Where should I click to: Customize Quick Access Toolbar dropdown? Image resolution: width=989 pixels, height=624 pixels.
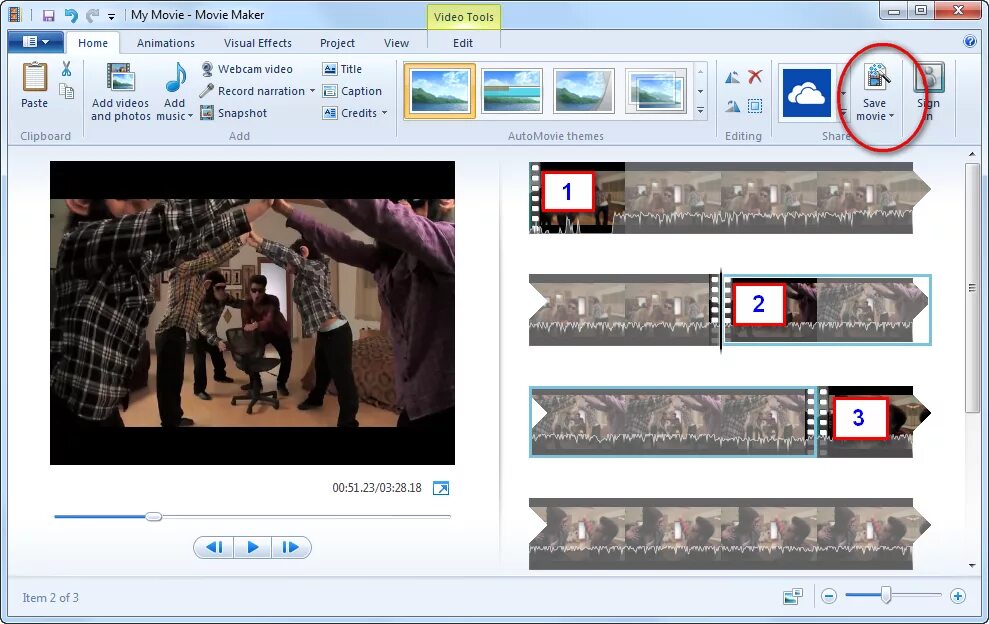pos(111,16)
